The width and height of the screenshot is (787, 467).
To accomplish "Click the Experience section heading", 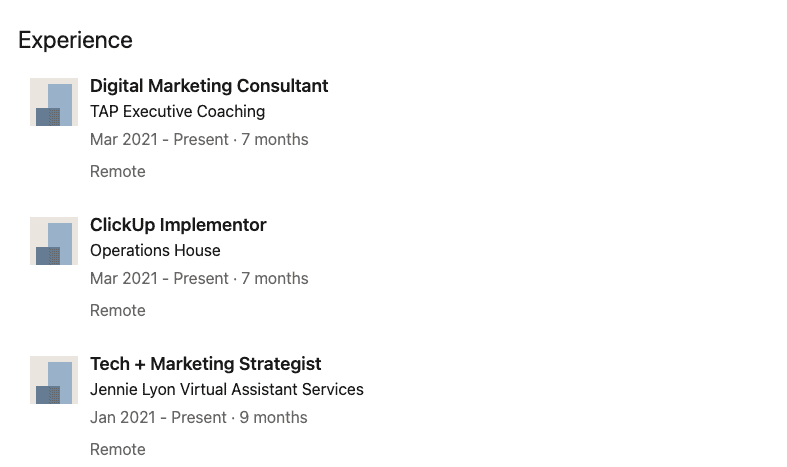I will pos(75,40).
